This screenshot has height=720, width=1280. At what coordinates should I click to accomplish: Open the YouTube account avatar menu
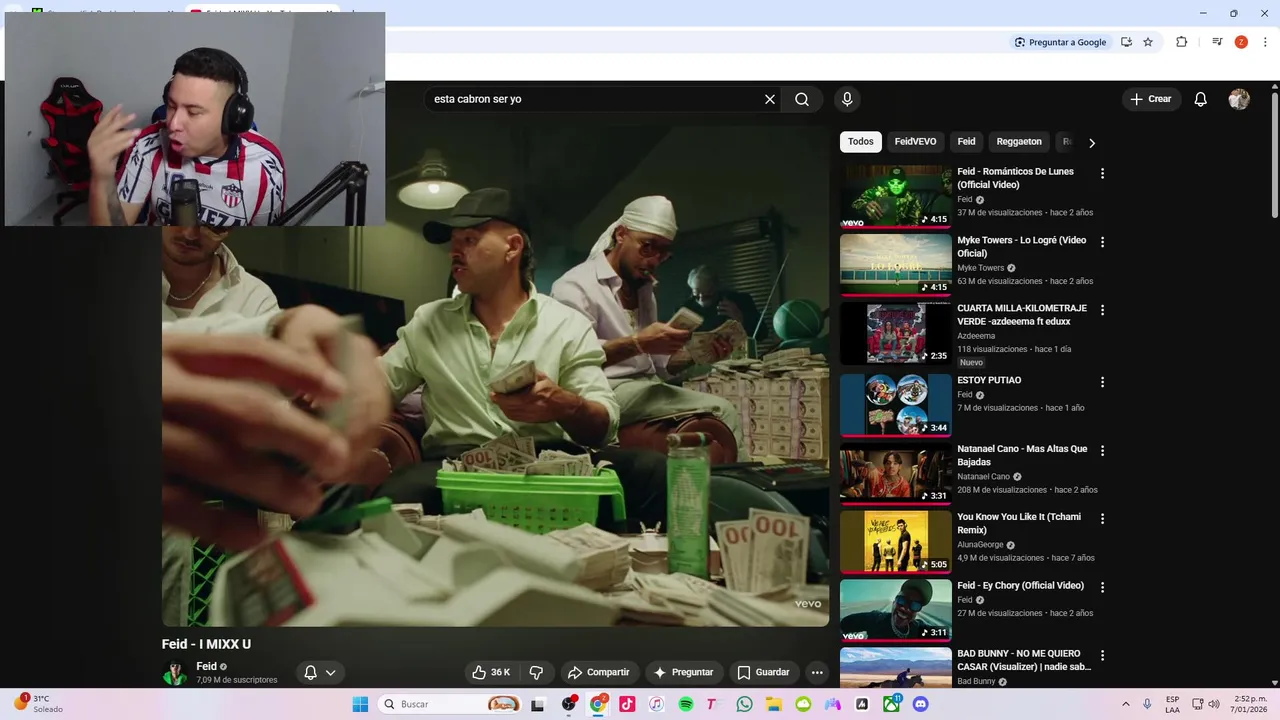(1239, 99)
